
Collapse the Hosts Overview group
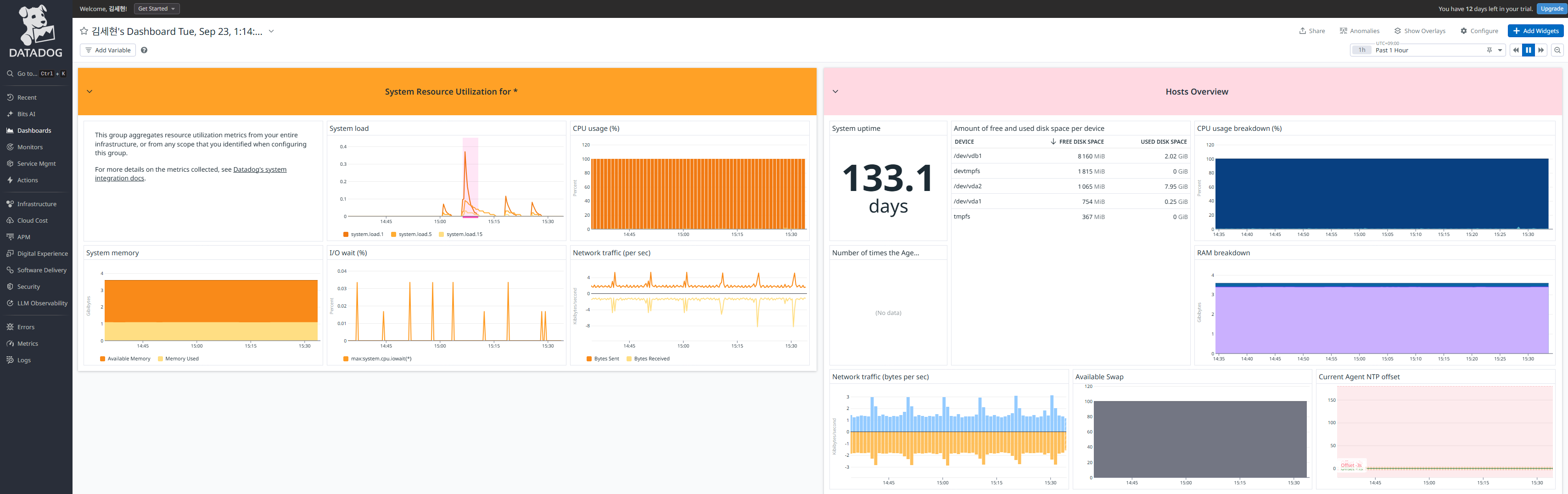[835, 91]
